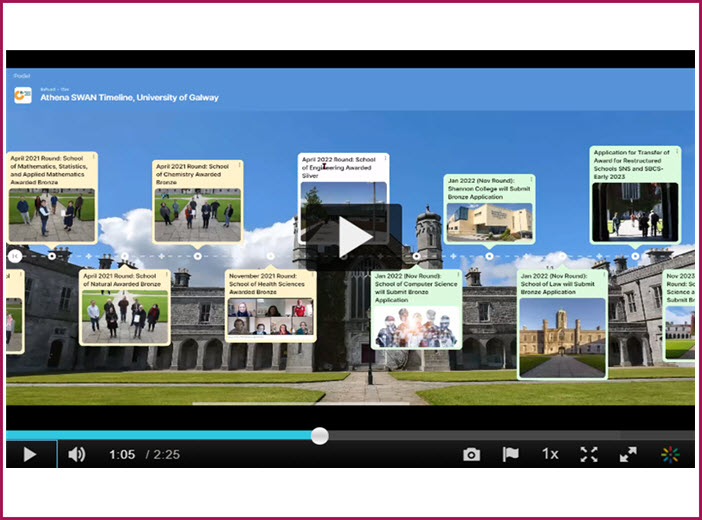Image resolution: width=702 pixels, height=520 pixels.
Task: Open School of Computer Science card
Action: (416, 309)
